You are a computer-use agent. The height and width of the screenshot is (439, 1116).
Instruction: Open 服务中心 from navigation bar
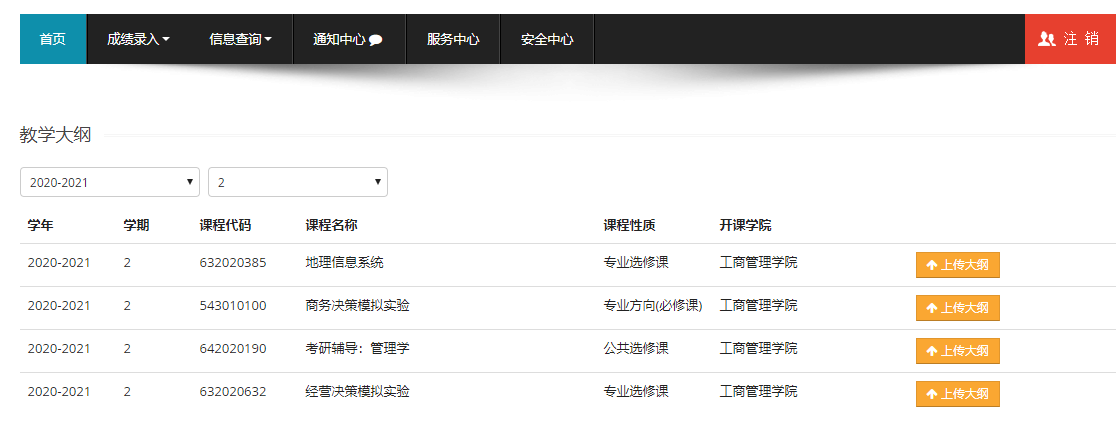453,40
